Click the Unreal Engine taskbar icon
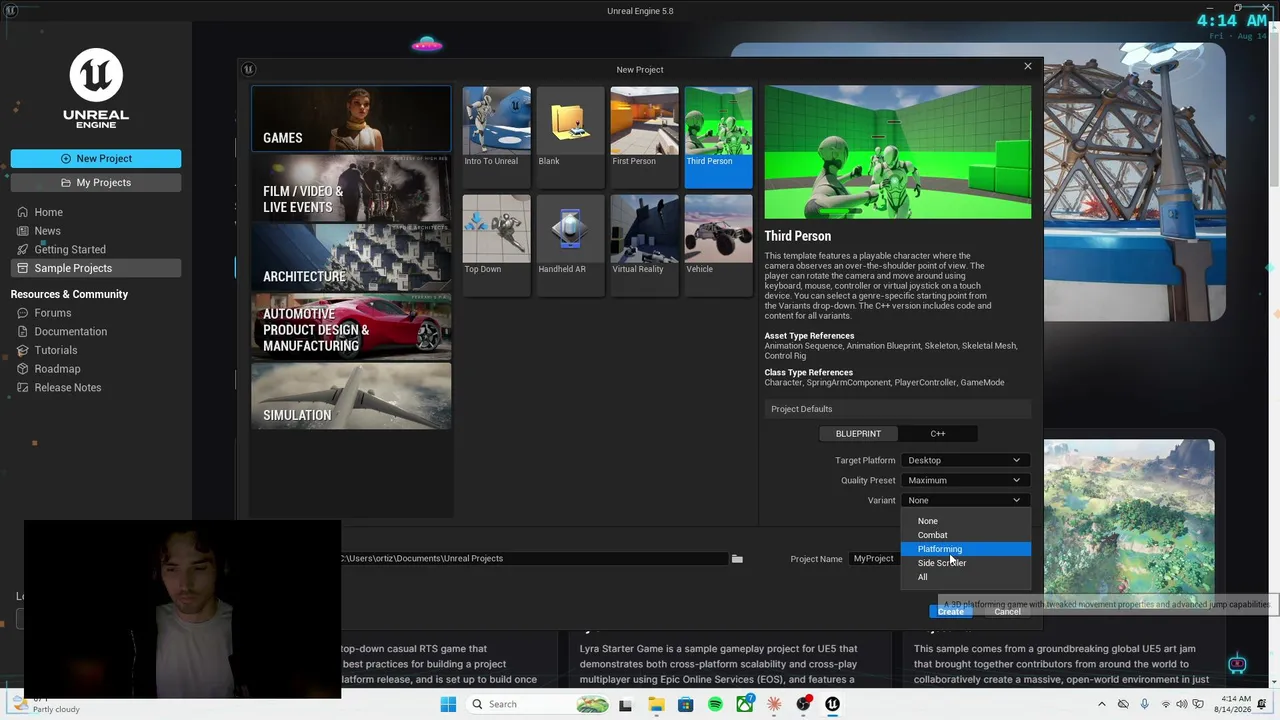Viewport: 1280px width, 720px height. click(x=832, y=704)
